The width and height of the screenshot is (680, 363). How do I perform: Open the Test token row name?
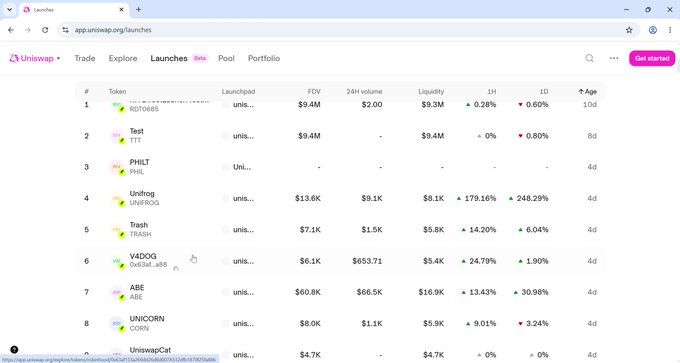(137, 131)
